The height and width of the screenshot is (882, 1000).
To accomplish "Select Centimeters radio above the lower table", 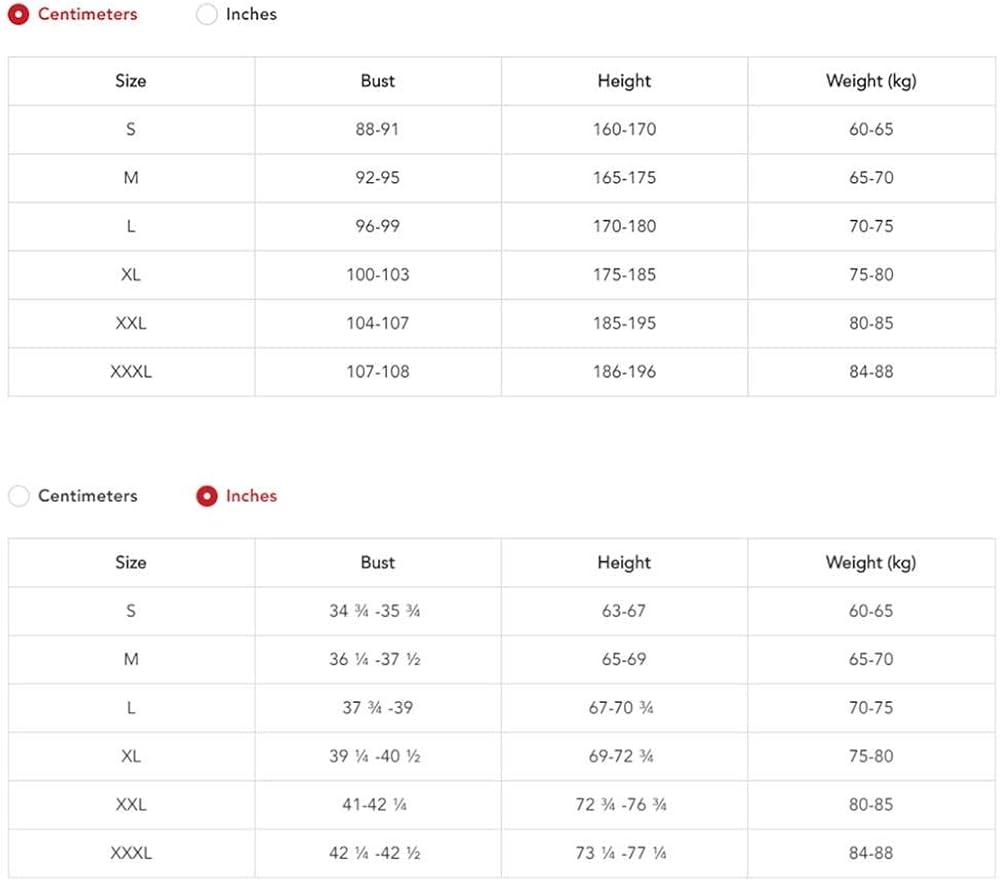I will click(19, 496).
